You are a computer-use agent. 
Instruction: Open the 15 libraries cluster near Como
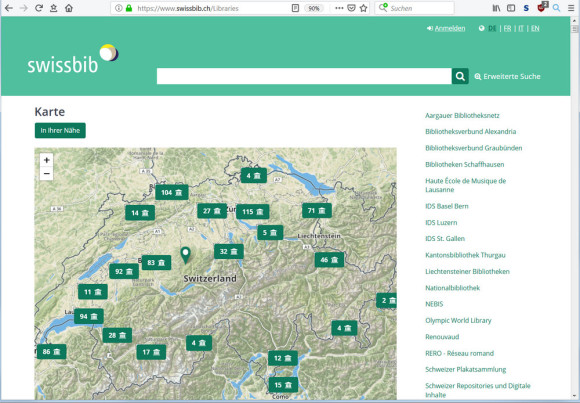[x=283, y=385]
